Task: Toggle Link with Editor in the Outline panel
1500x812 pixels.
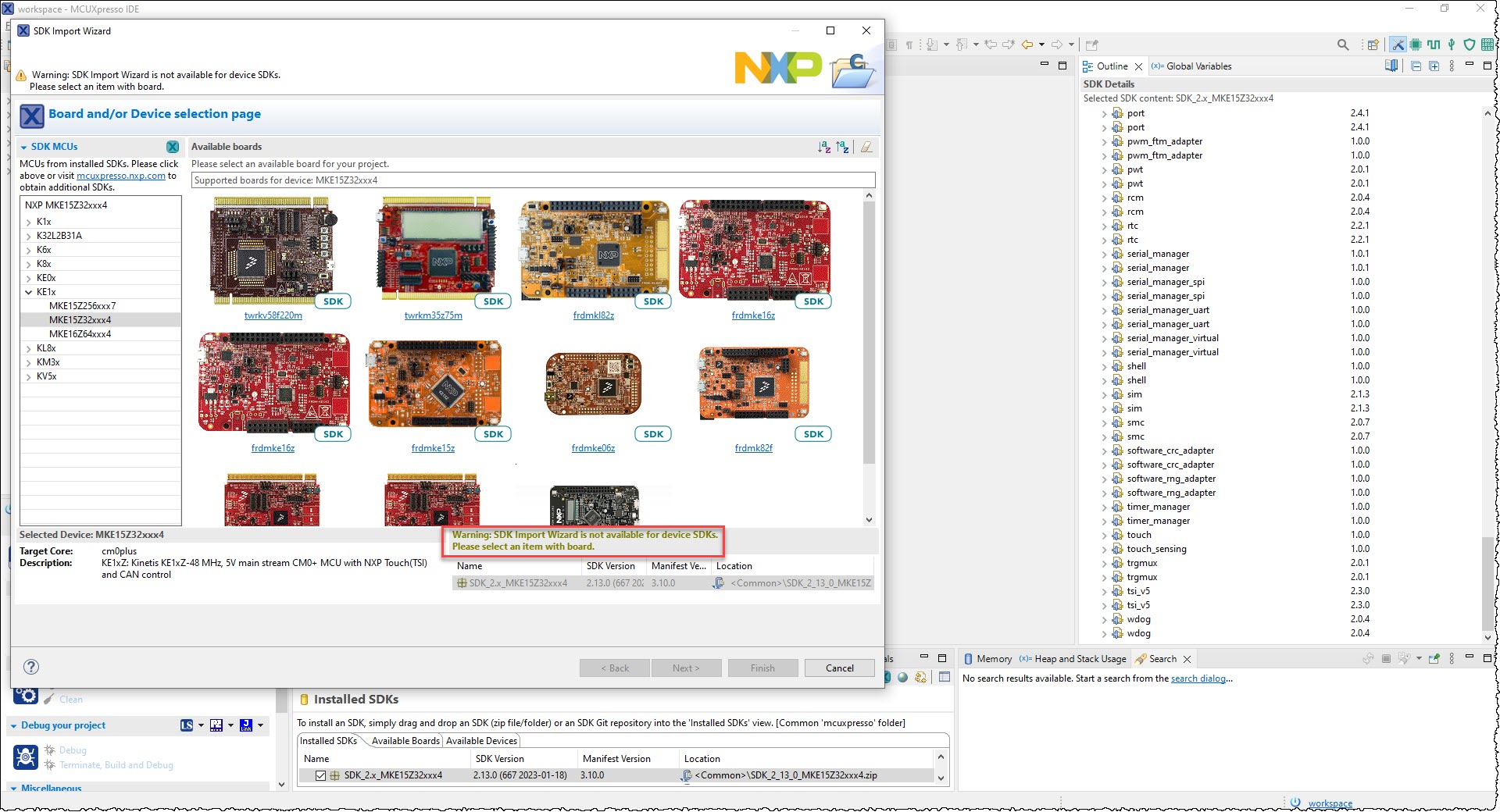Action: tap(1391, 66)
